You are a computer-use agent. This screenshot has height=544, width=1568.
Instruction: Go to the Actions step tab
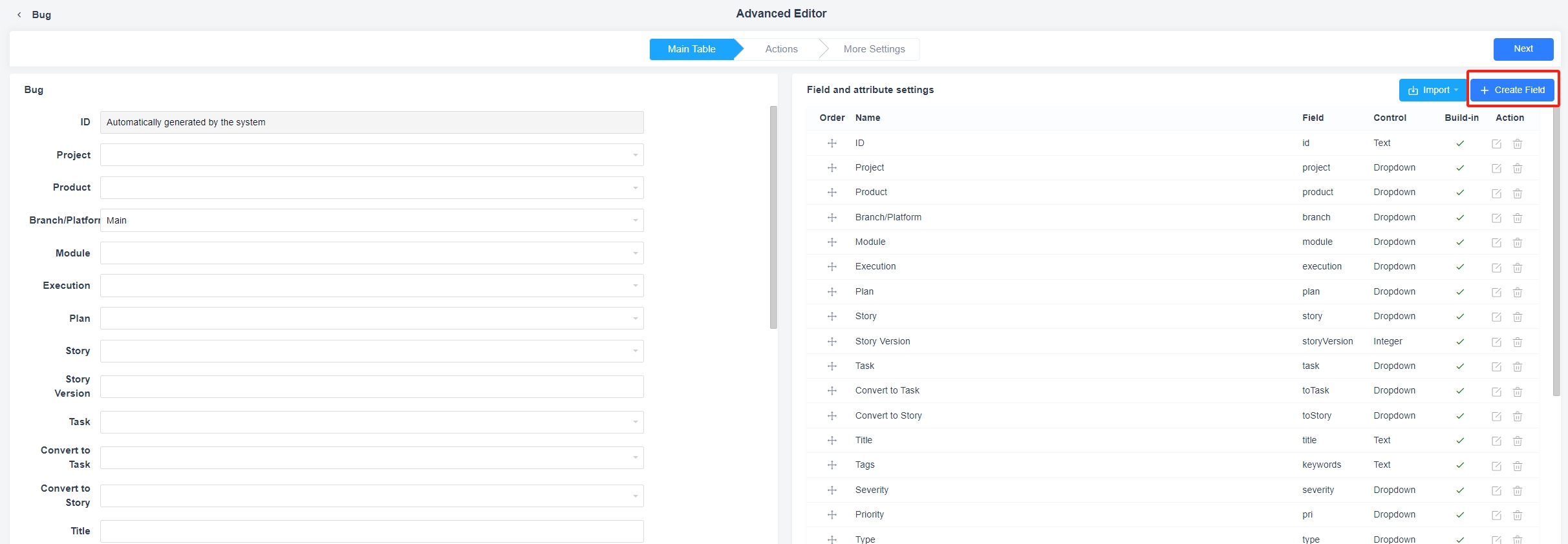pyautogui.click(x=781, y=49)
